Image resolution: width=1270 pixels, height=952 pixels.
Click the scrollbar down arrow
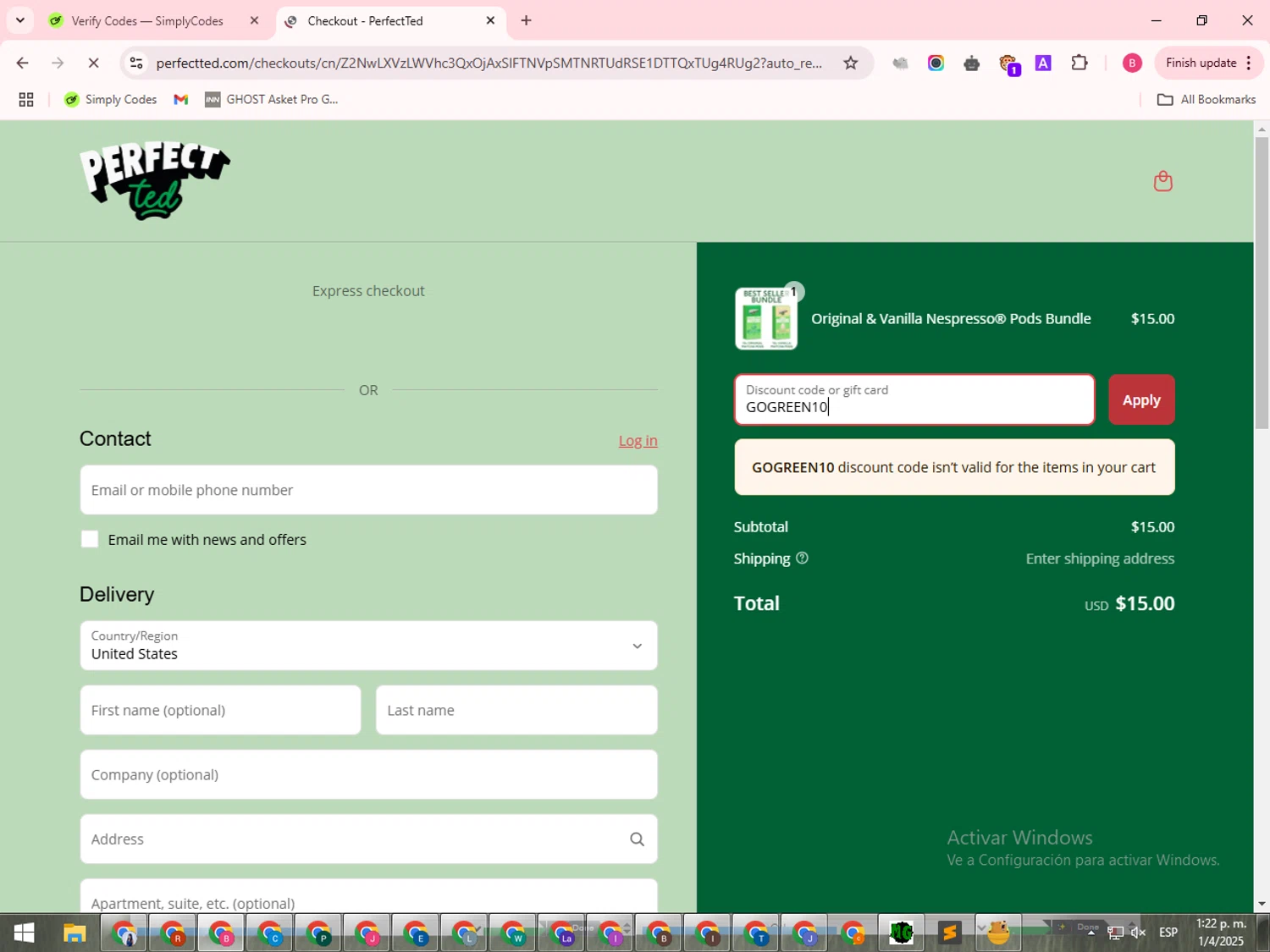coord(1262,904)
